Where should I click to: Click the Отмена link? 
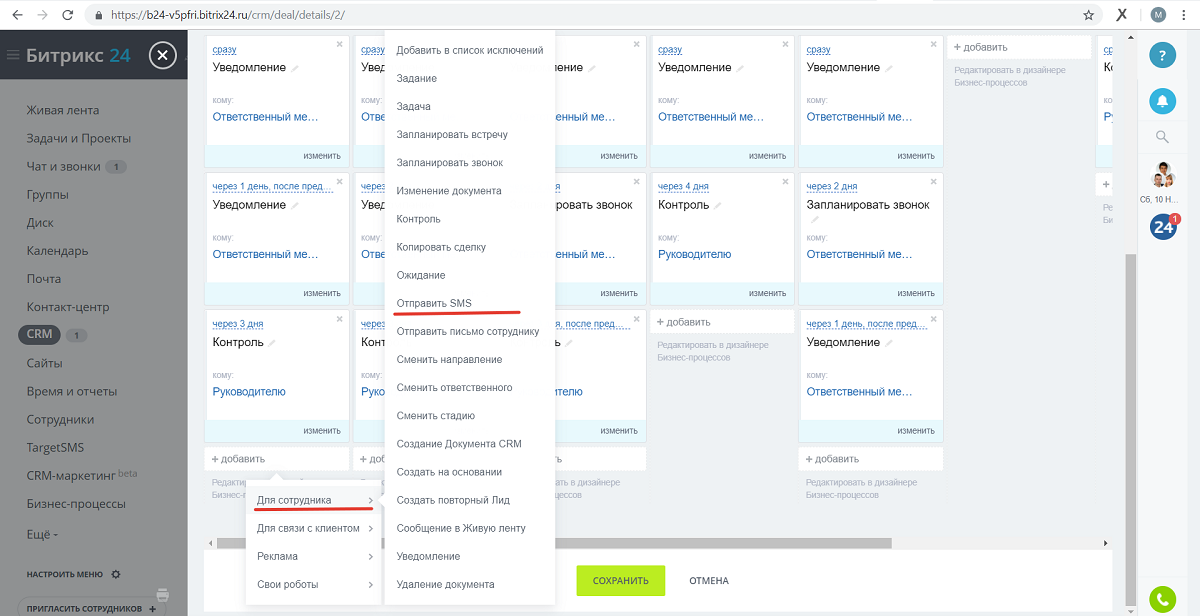pyautogui.click(x=709, y=580)
